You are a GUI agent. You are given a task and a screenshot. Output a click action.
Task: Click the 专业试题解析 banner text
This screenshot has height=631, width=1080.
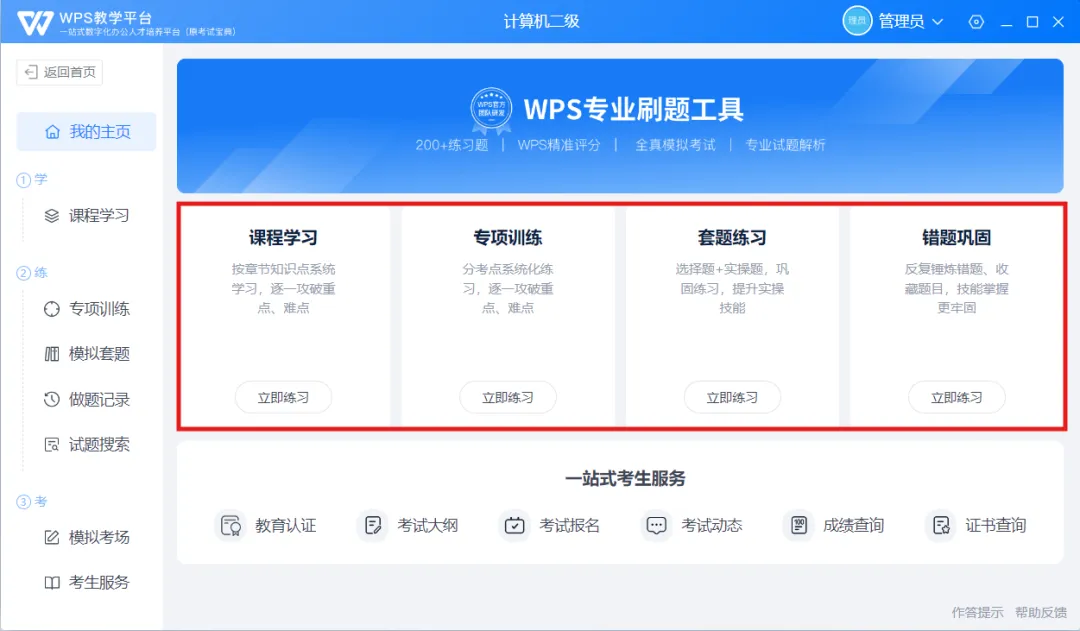pyautogui.click(x=785, y=145)
